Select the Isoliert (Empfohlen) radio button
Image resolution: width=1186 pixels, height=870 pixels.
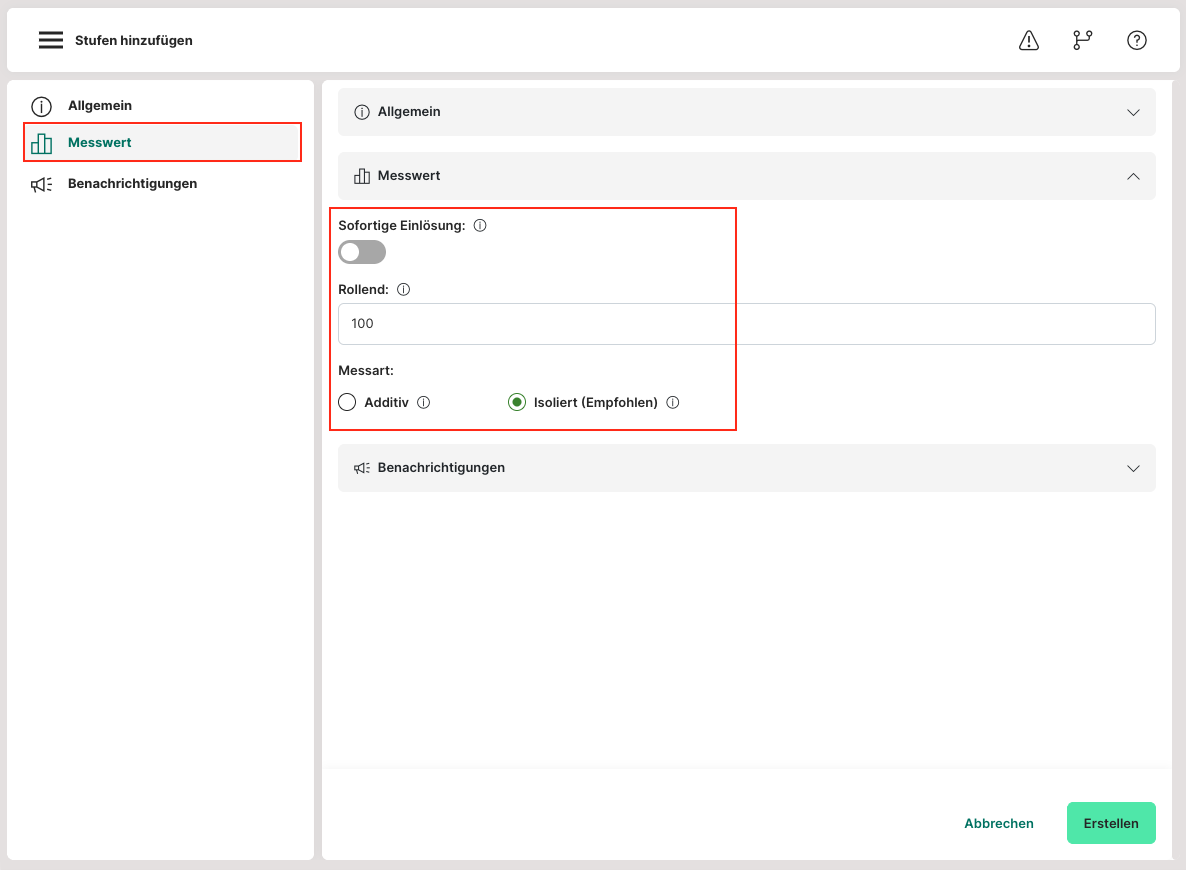tap(517, 403)
